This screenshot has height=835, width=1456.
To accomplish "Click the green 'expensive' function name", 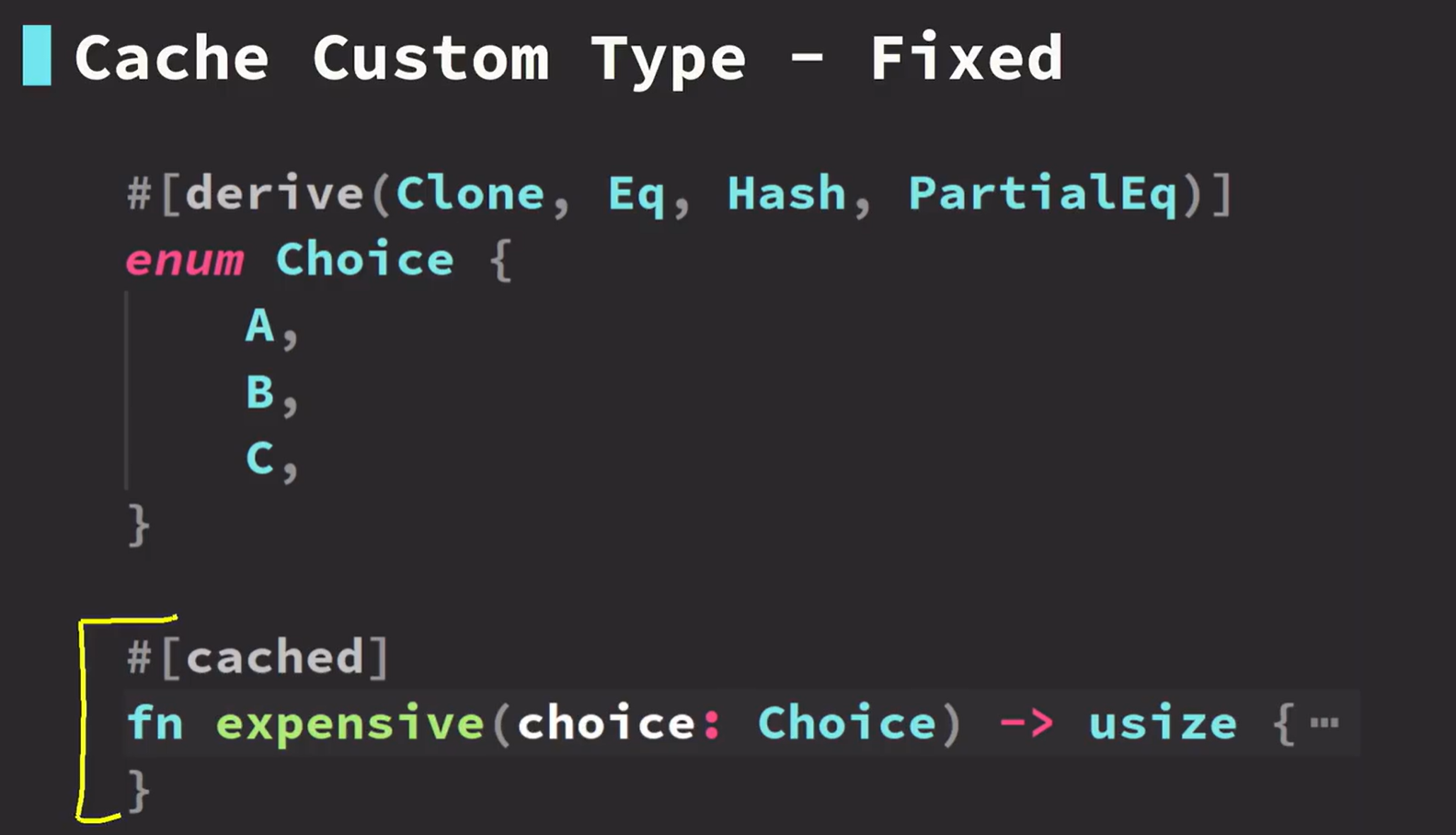I will [350, 724].
